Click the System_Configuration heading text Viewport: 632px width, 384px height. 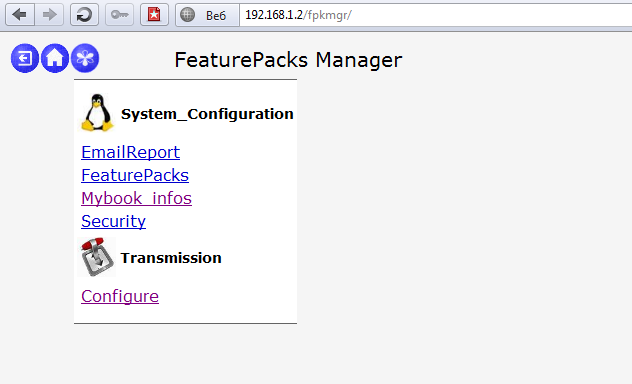(x=207, y=114)
